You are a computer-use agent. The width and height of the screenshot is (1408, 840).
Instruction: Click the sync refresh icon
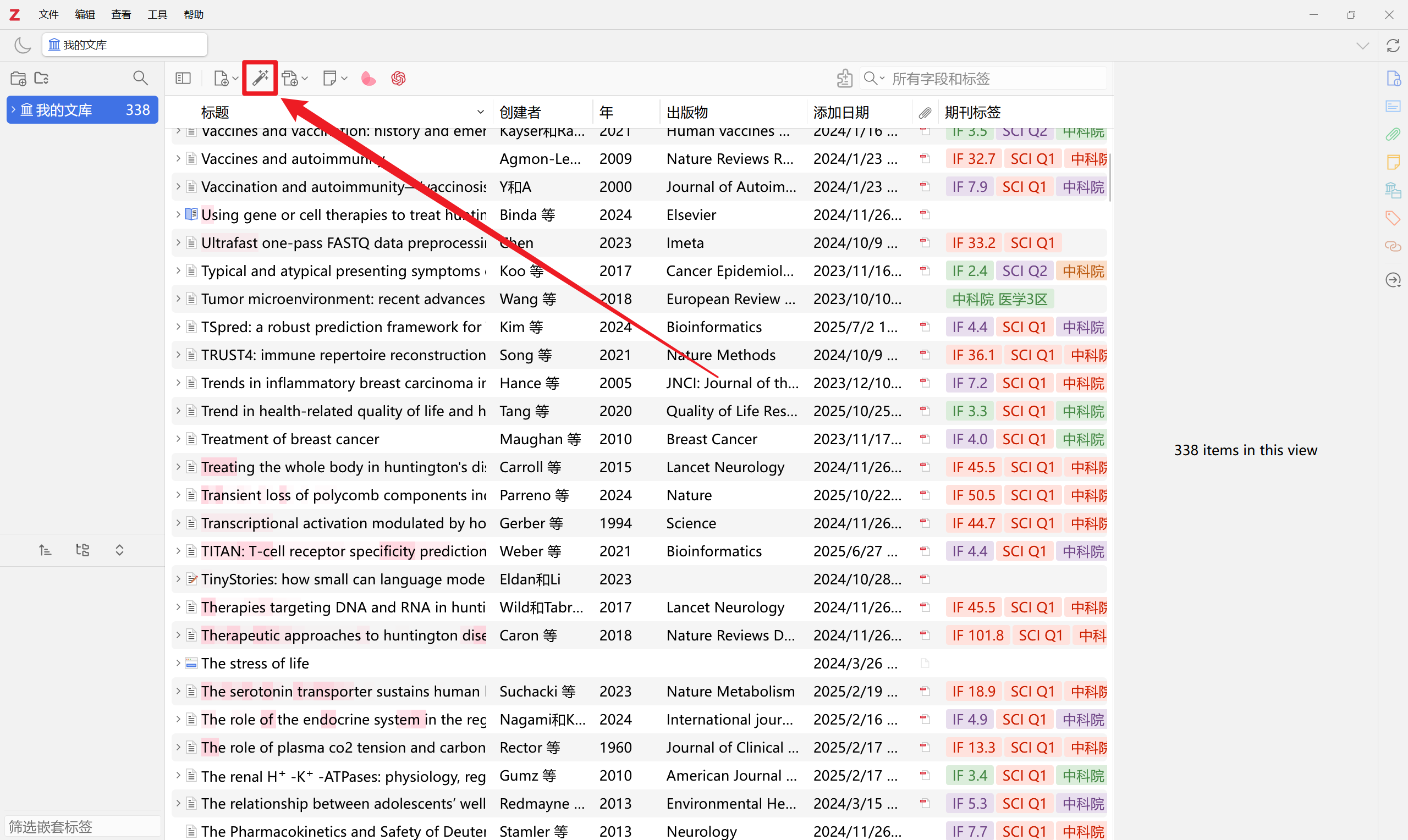[x=1393, y=46]
